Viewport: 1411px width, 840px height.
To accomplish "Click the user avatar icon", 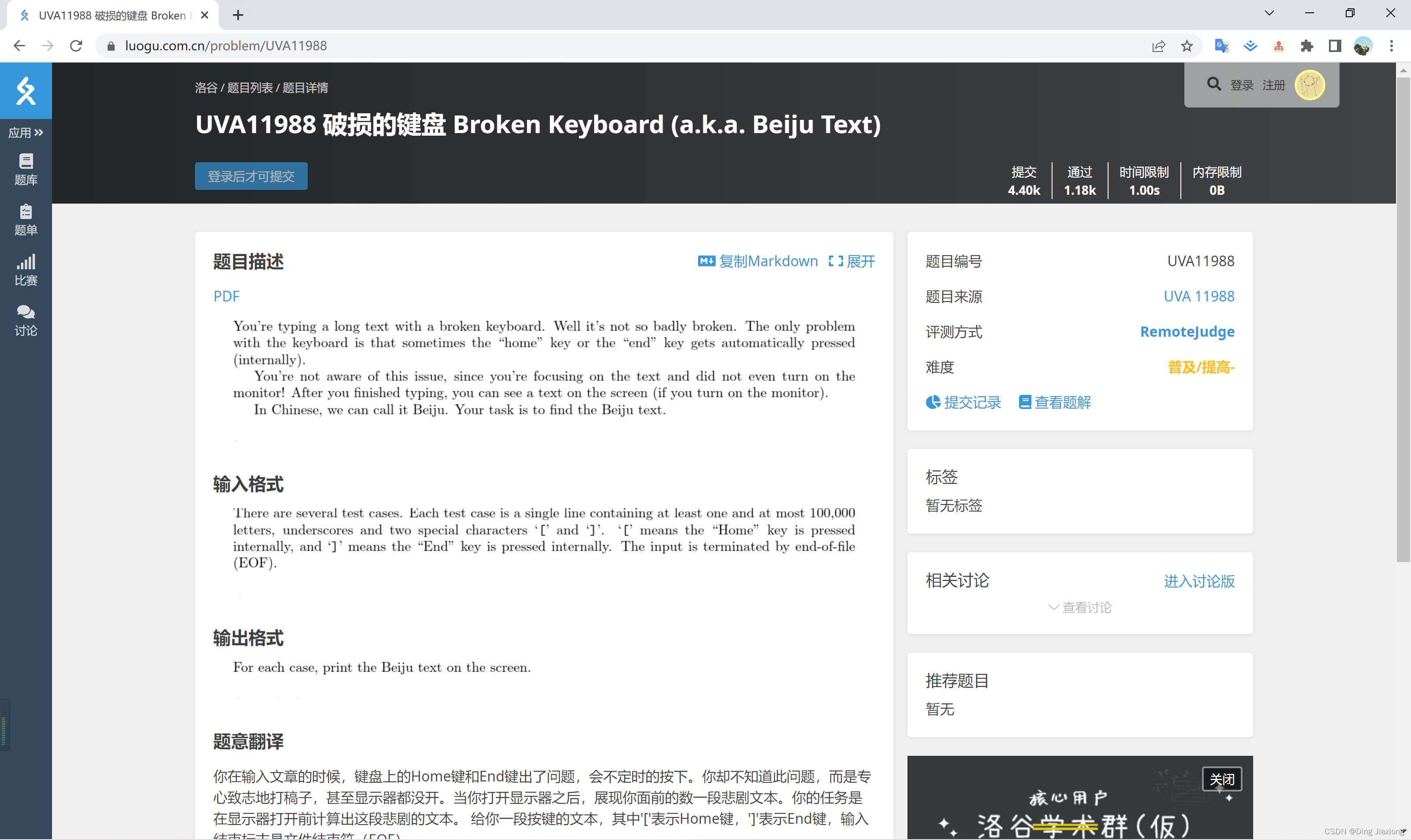I will [1309, 85].
